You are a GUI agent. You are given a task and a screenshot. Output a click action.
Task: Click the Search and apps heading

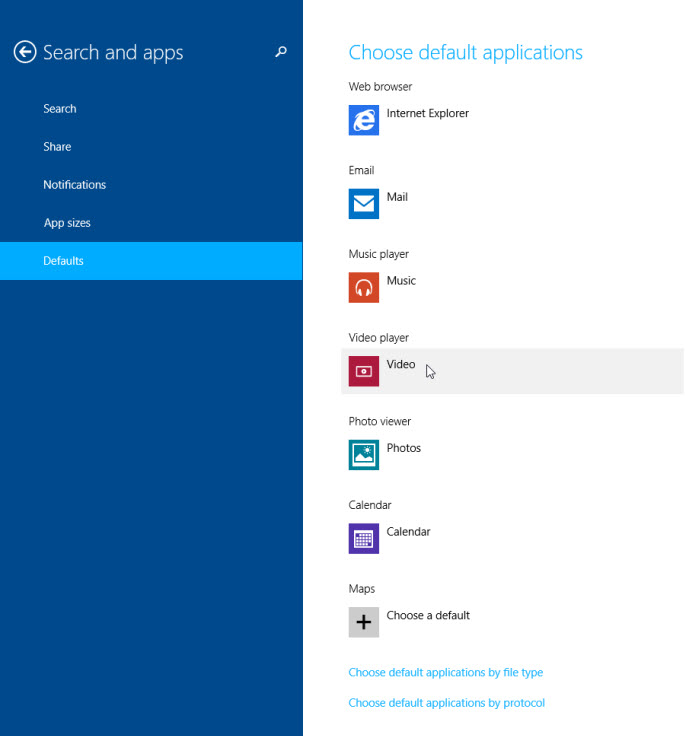(113, 53)
